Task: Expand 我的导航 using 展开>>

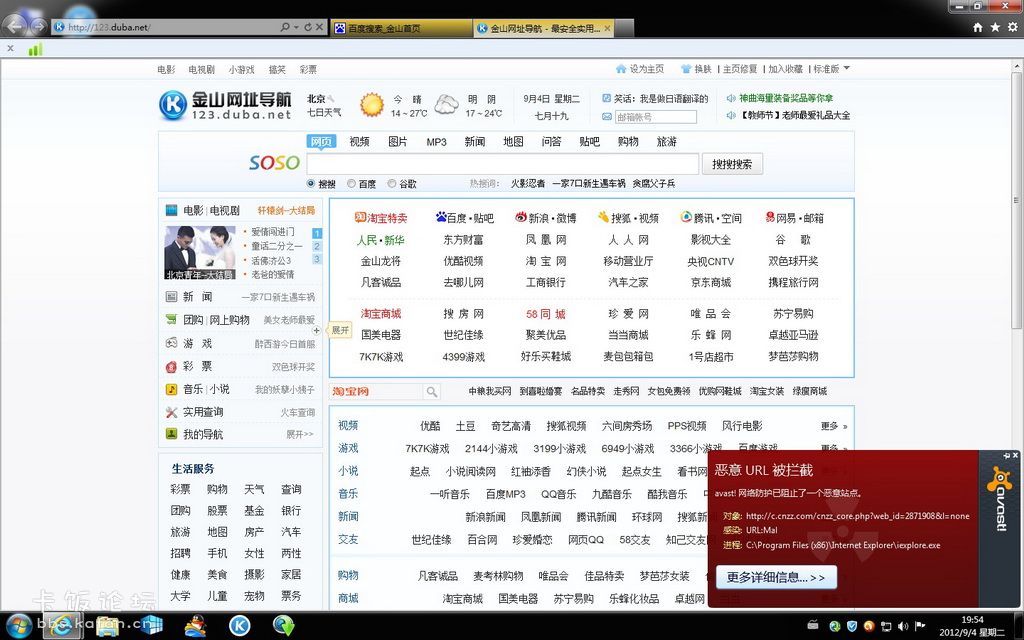Action: [298, 434]
